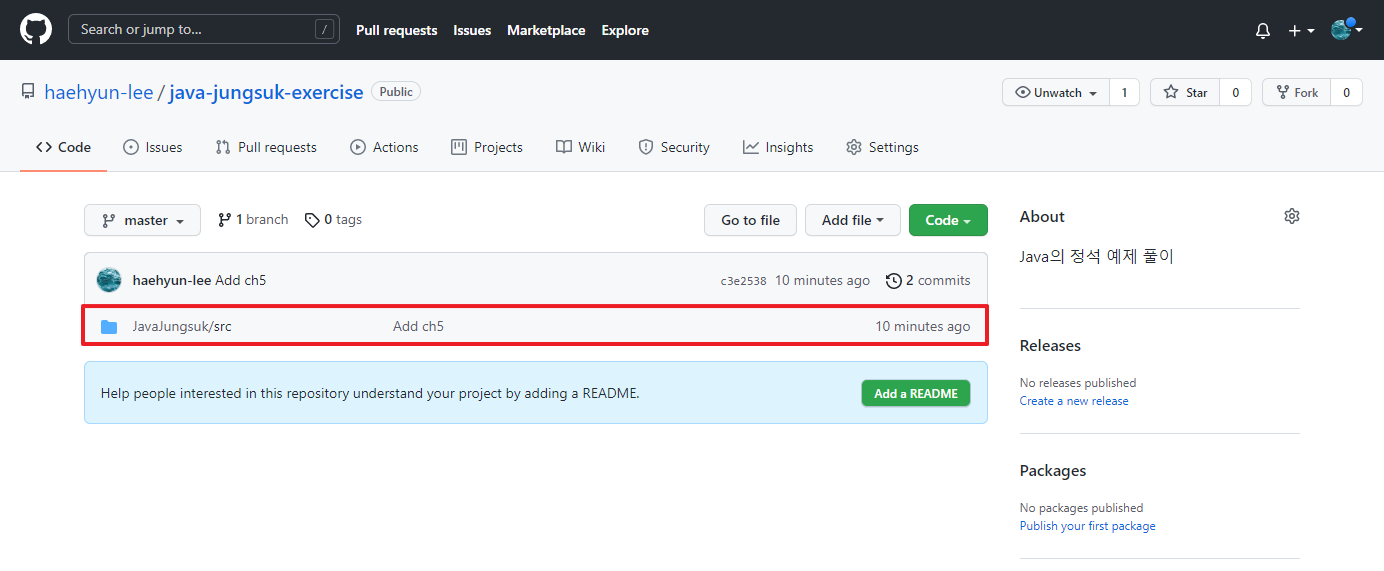Viewport: 1384px width, 571px height.
Task: Open the JavaJungsuk/src folder
Action: pos(182,326)
